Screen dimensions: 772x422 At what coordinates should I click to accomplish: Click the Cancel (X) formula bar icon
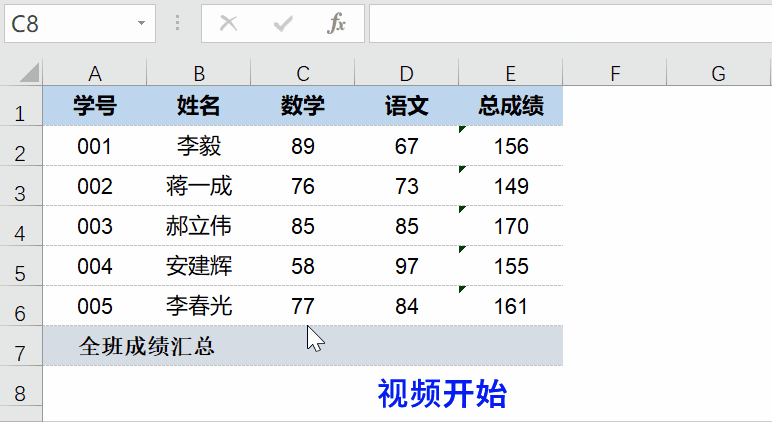click(x=228, y=23)
